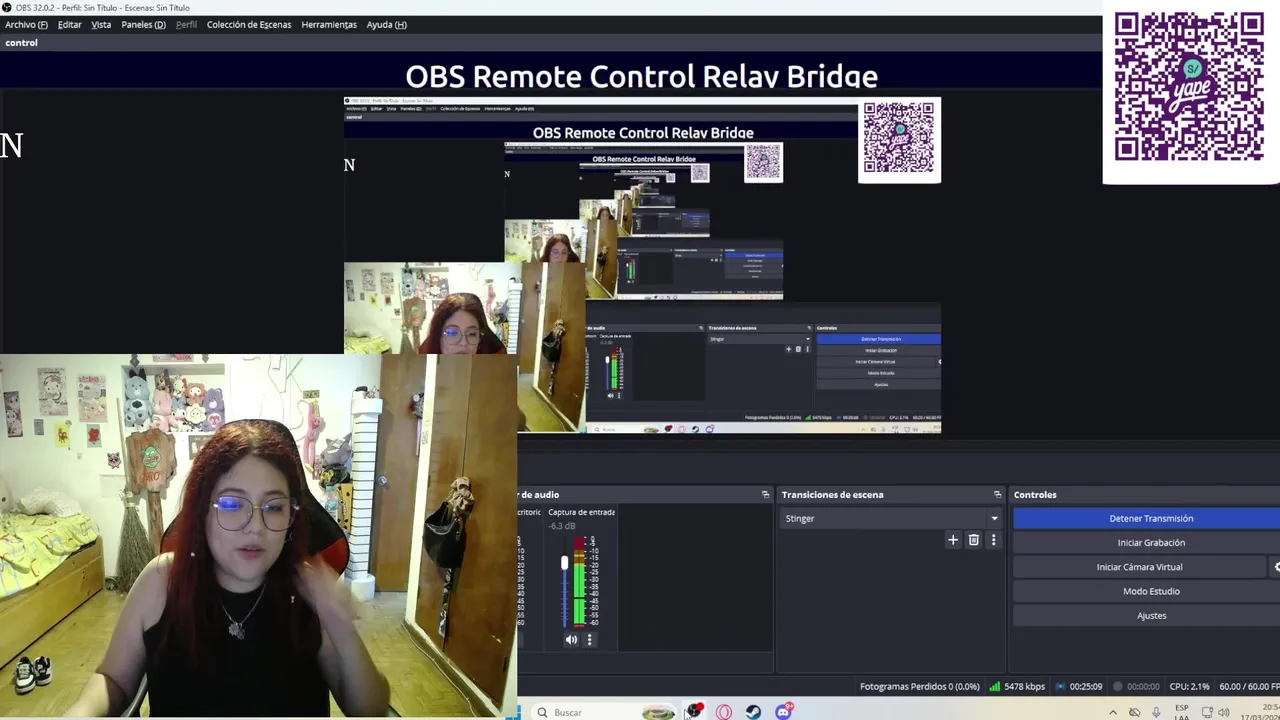Screen dimensions: 1280x720
Task: Delete the selected scene transition
Action: point(973,540)
